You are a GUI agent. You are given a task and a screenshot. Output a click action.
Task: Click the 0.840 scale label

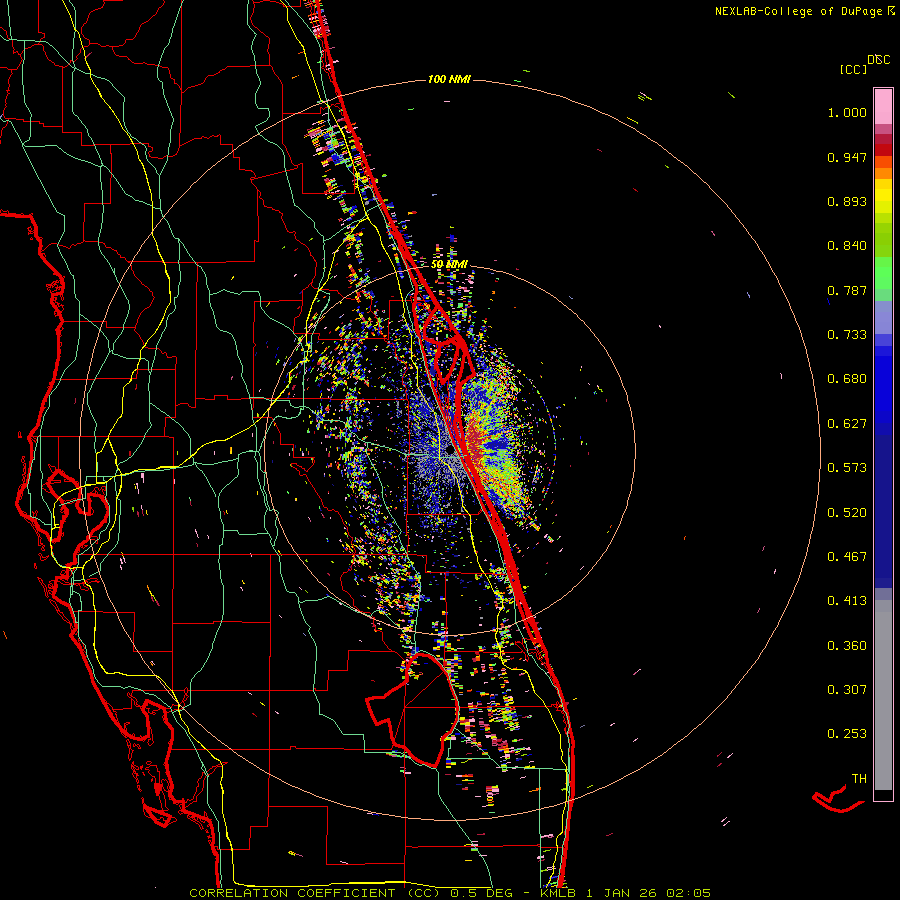[847, 246]
